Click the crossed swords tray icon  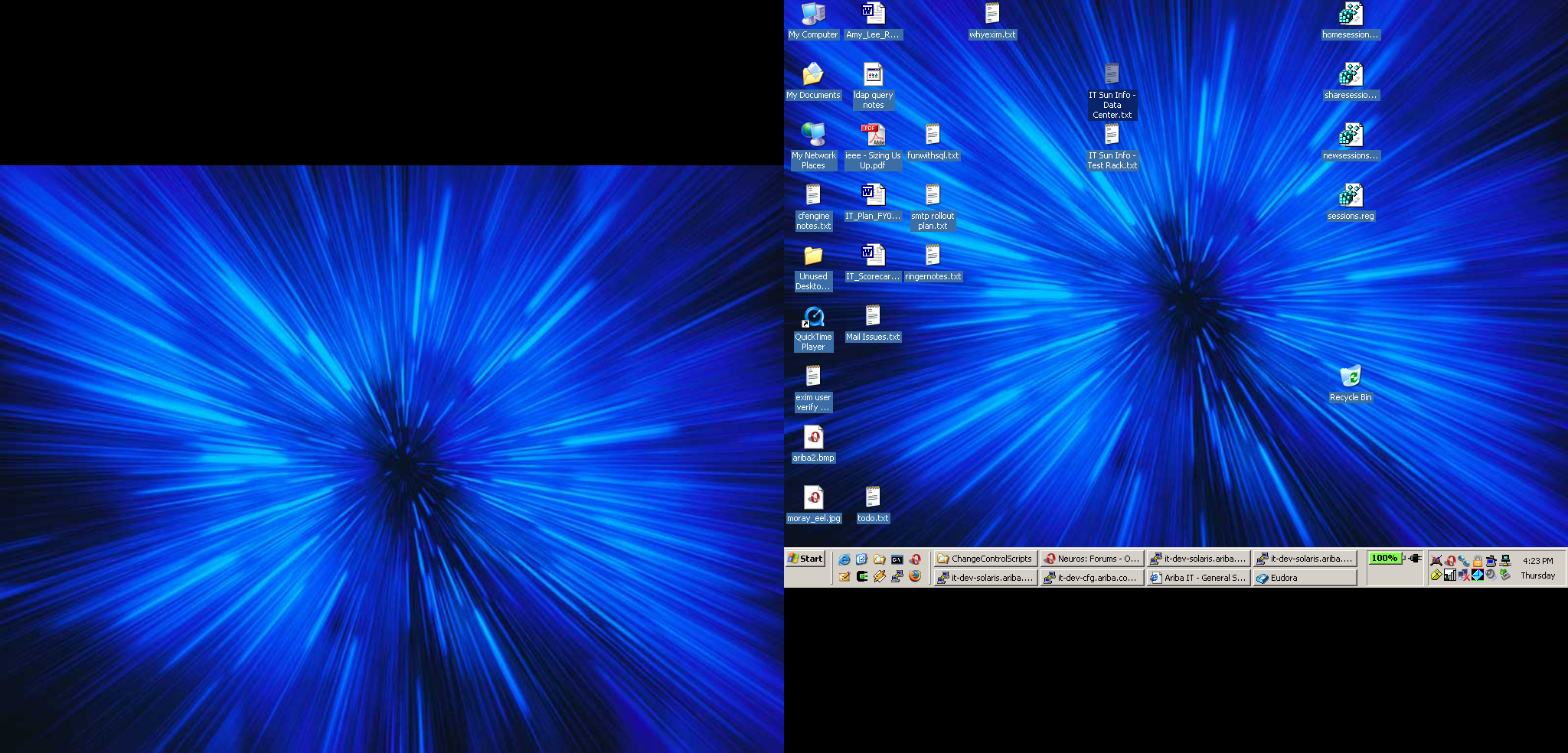pyautogui.click(x=1436, y=561)
